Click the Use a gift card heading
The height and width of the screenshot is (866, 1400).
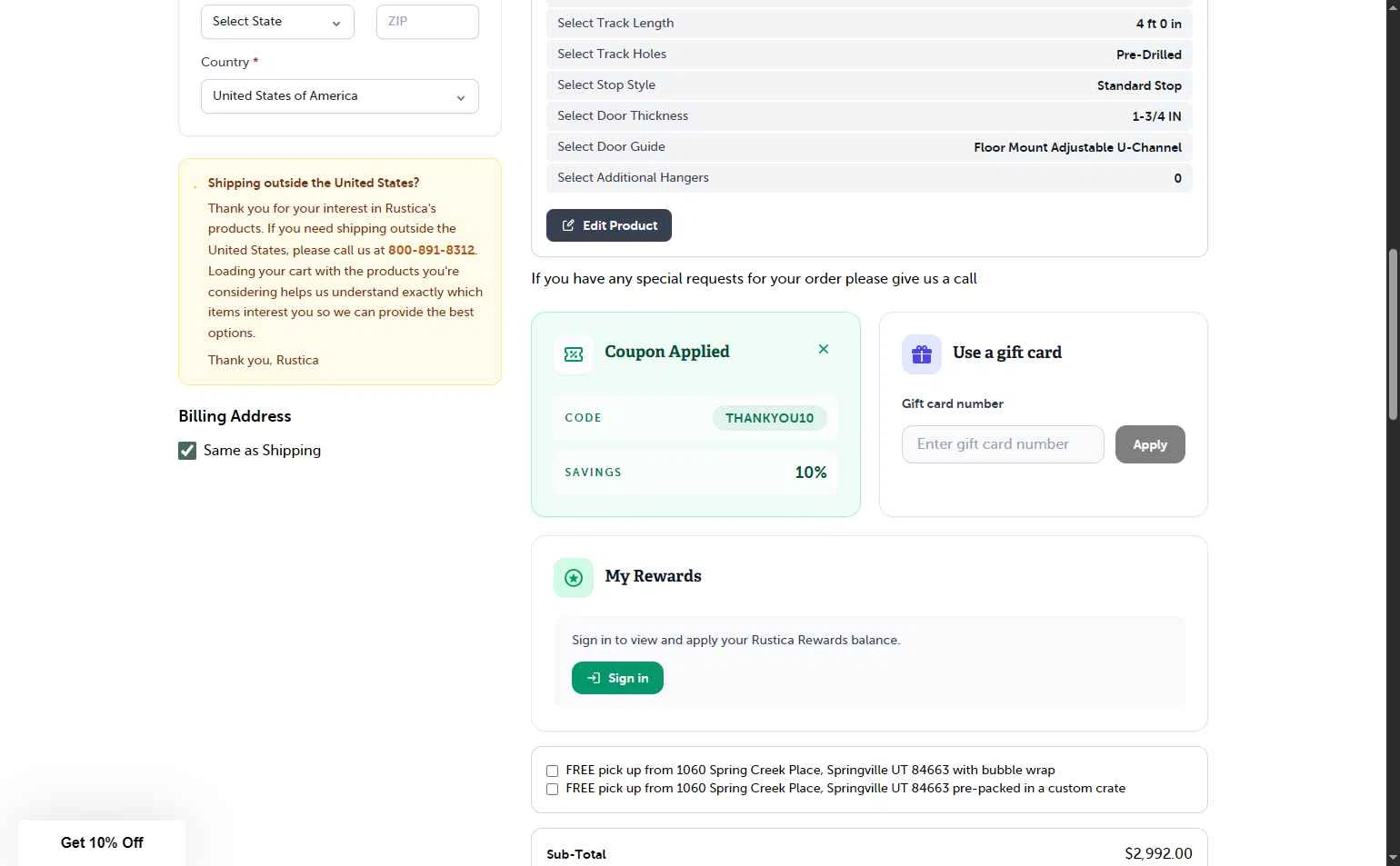coord(1007,353)
